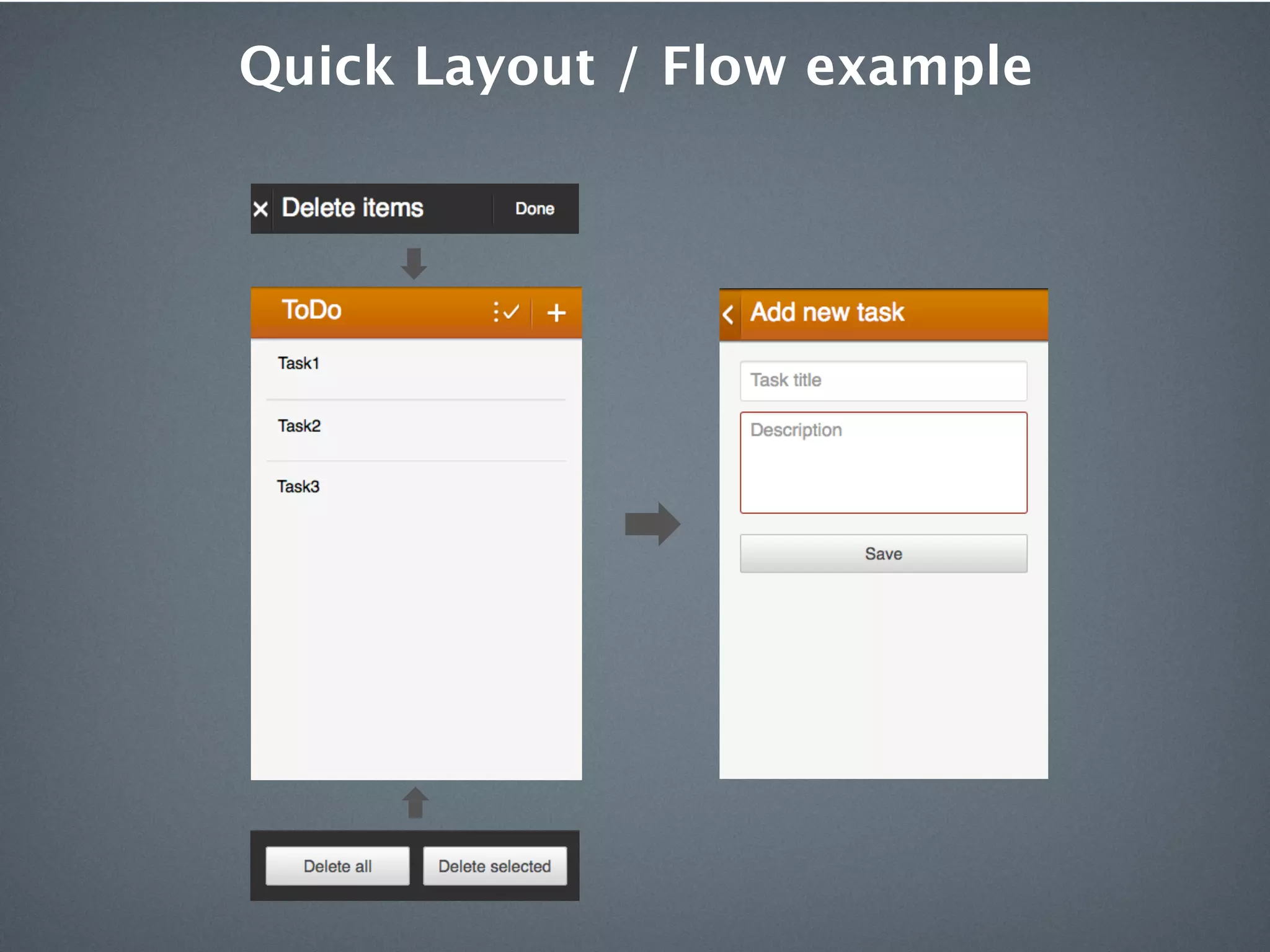The height and width of the screenshot is (952, 1270).
Task: Focus the Description text area
Action: point(883,462)
